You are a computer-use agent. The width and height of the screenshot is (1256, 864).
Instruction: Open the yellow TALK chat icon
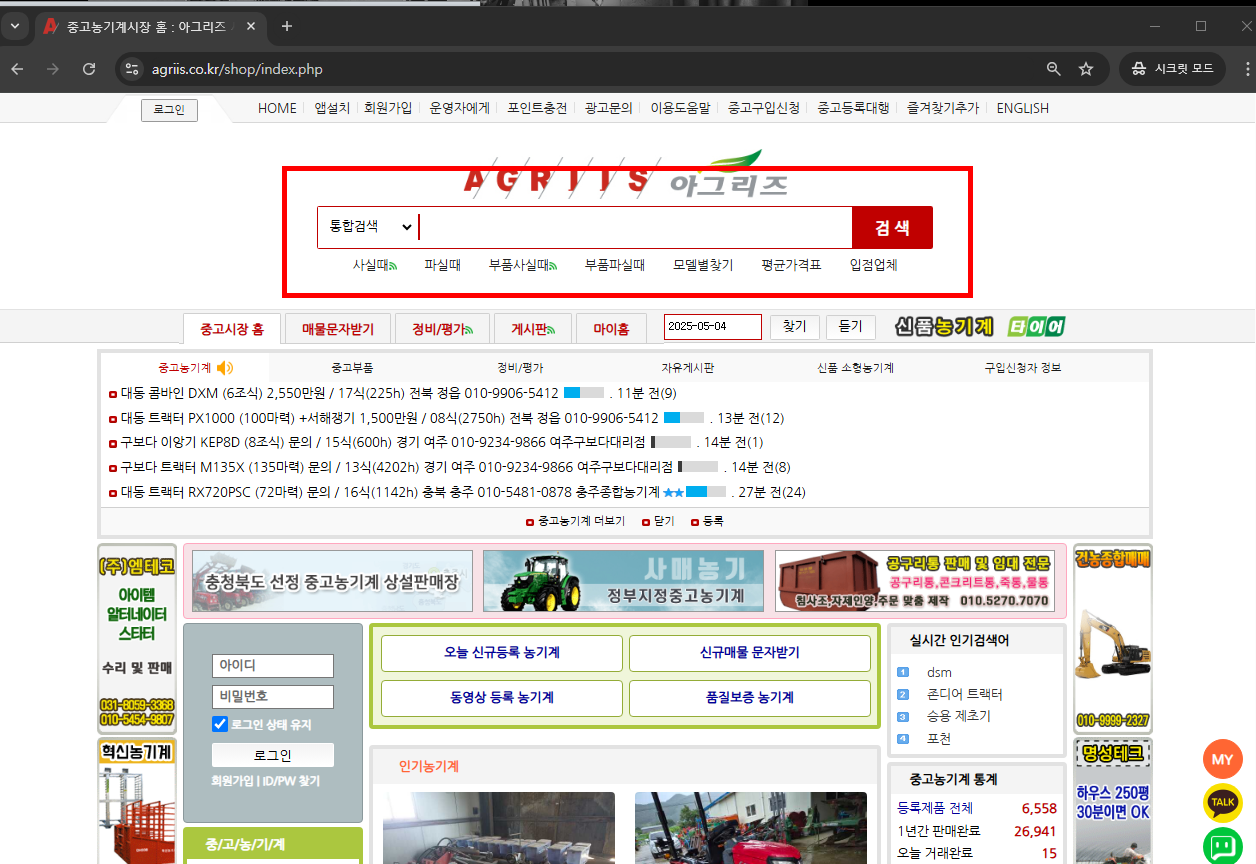tap(1222, 803)
